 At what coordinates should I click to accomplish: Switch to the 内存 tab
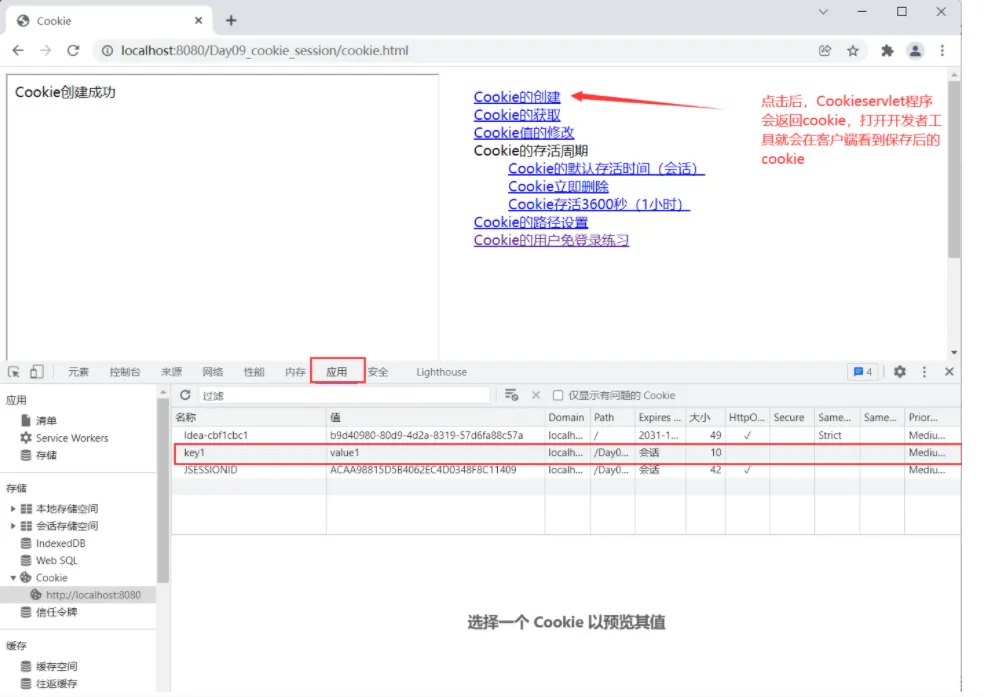295,372
